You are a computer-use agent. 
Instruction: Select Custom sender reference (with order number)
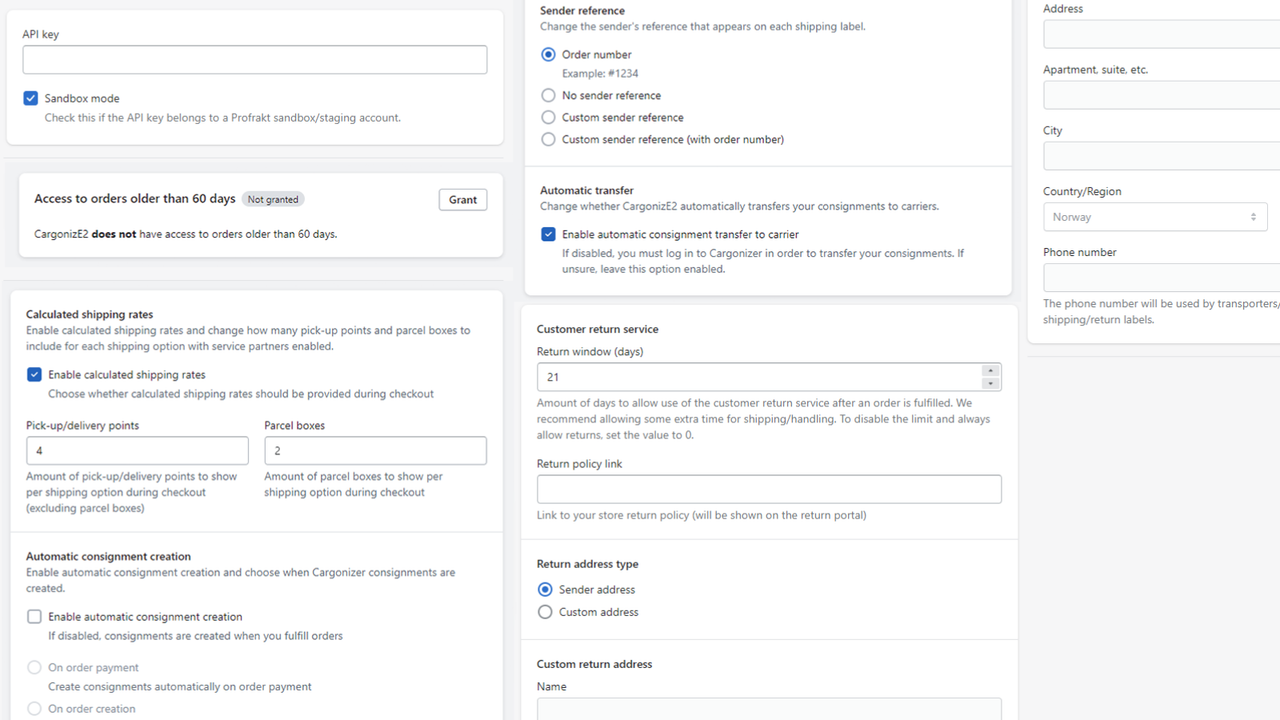point(548,139)
